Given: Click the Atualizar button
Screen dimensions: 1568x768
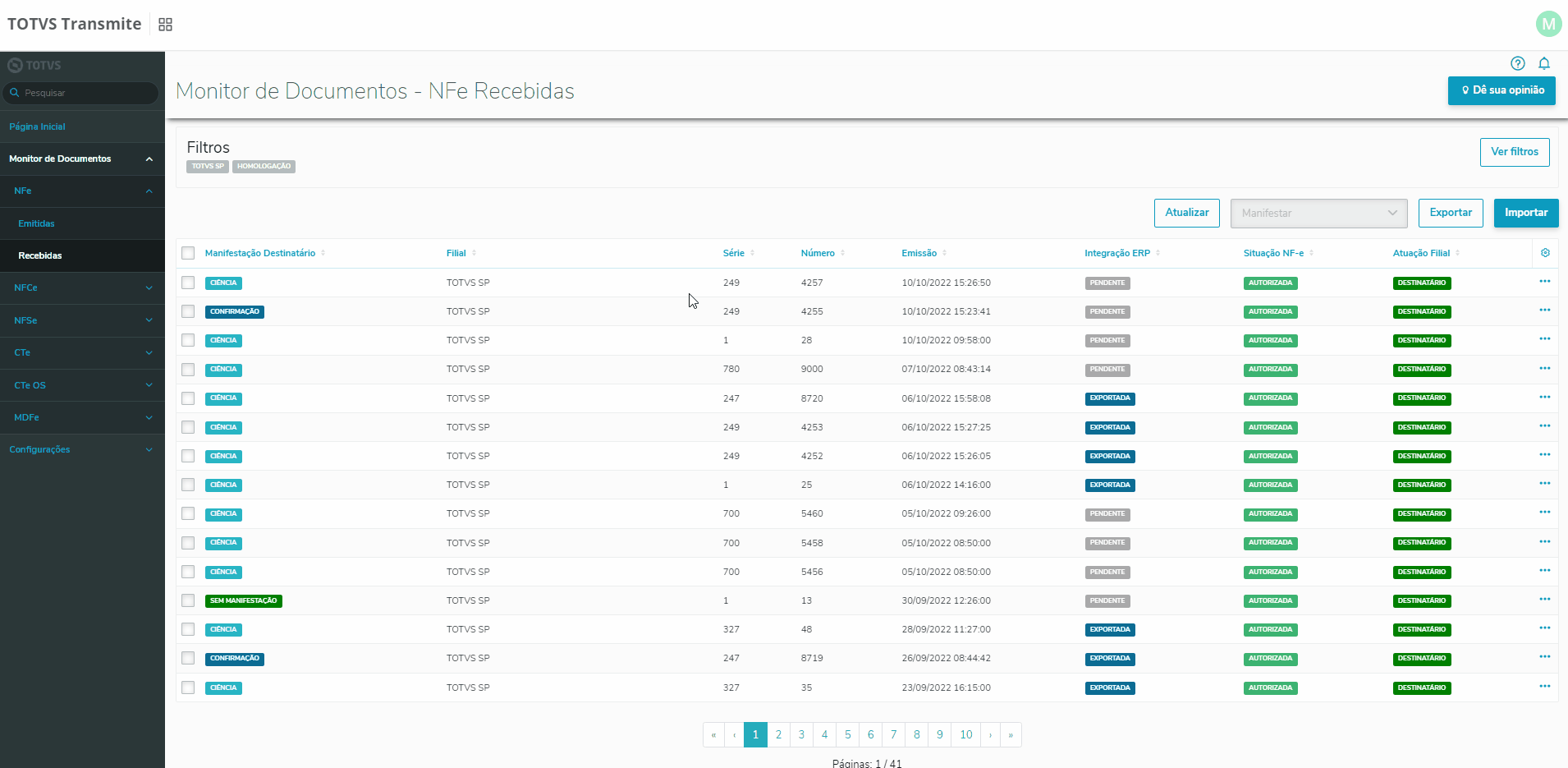Looking at the screenshot, I should (x=1187, y=213).
